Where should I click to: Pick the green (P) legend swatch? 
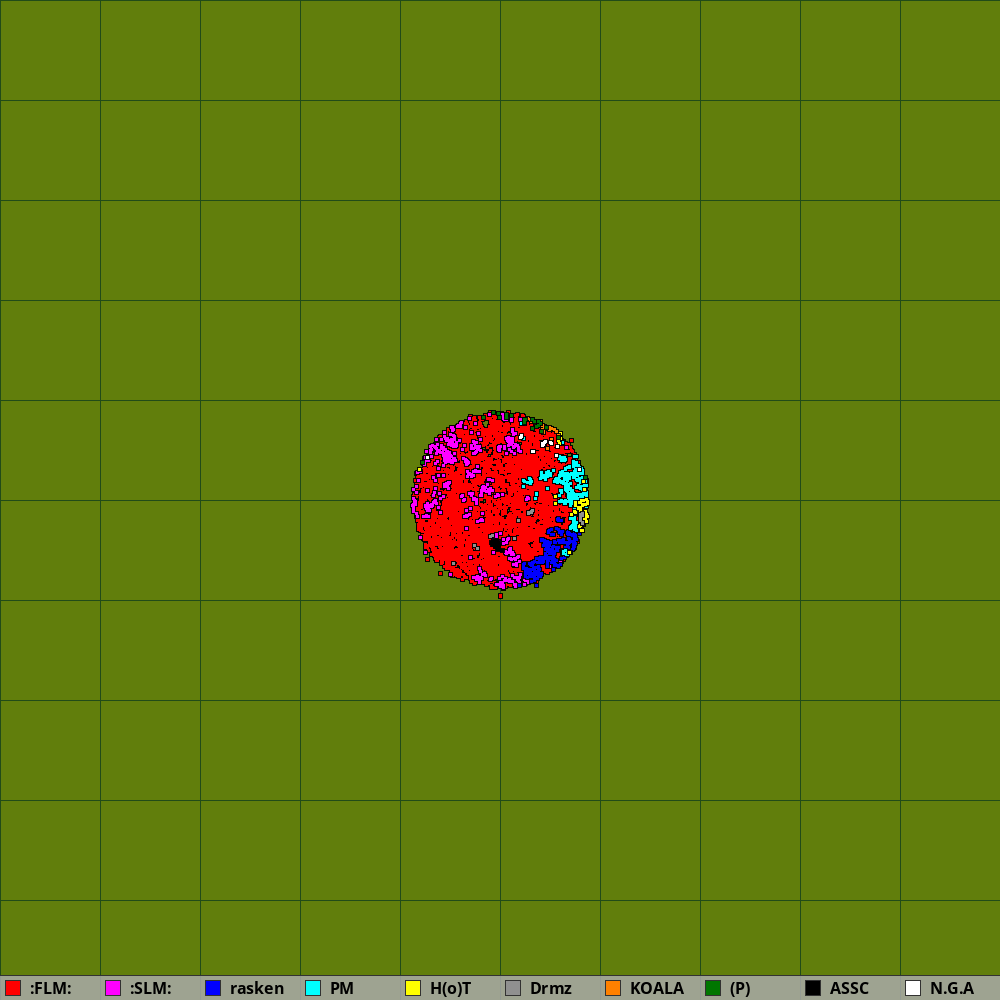[713, 988]
